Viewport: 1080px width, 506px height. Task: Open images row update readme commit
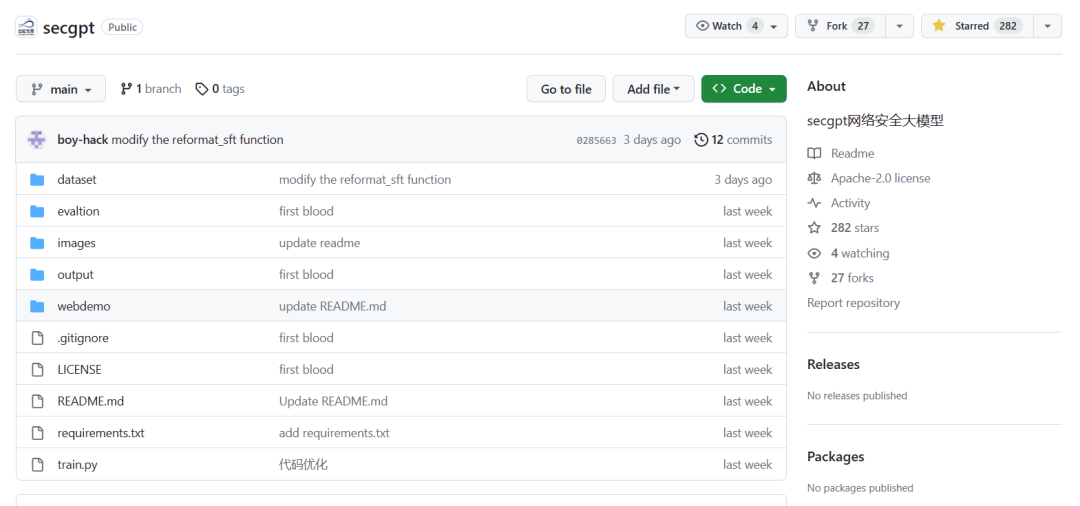[320, 243]
